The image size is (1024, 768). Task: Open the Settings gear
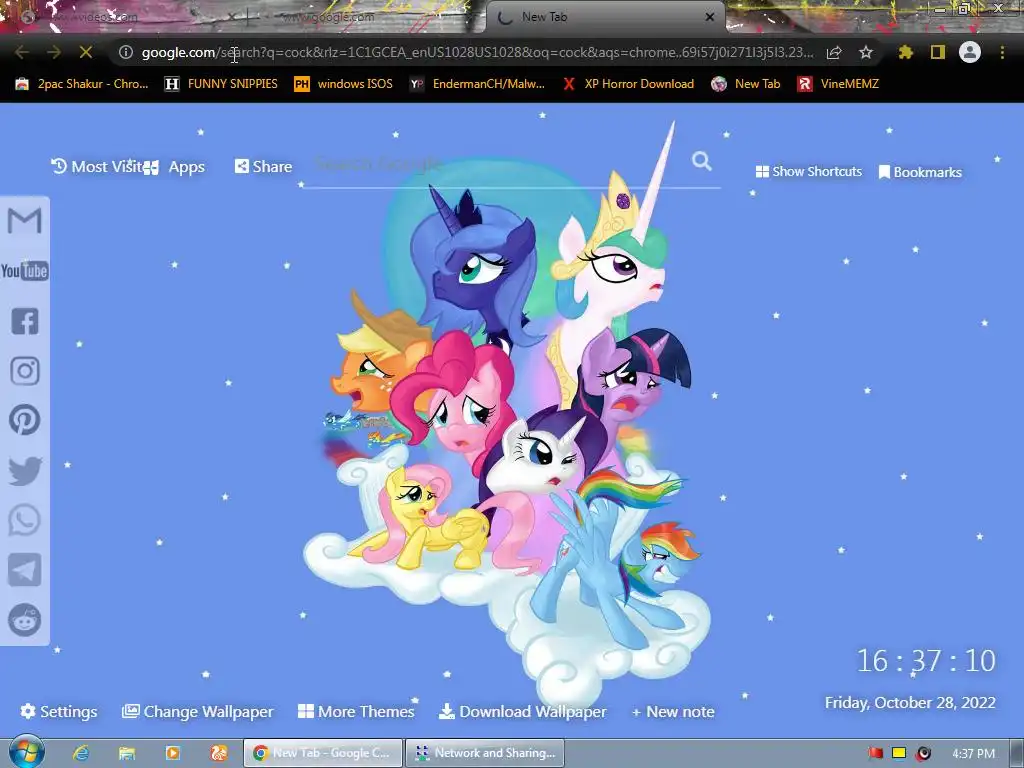59,711
